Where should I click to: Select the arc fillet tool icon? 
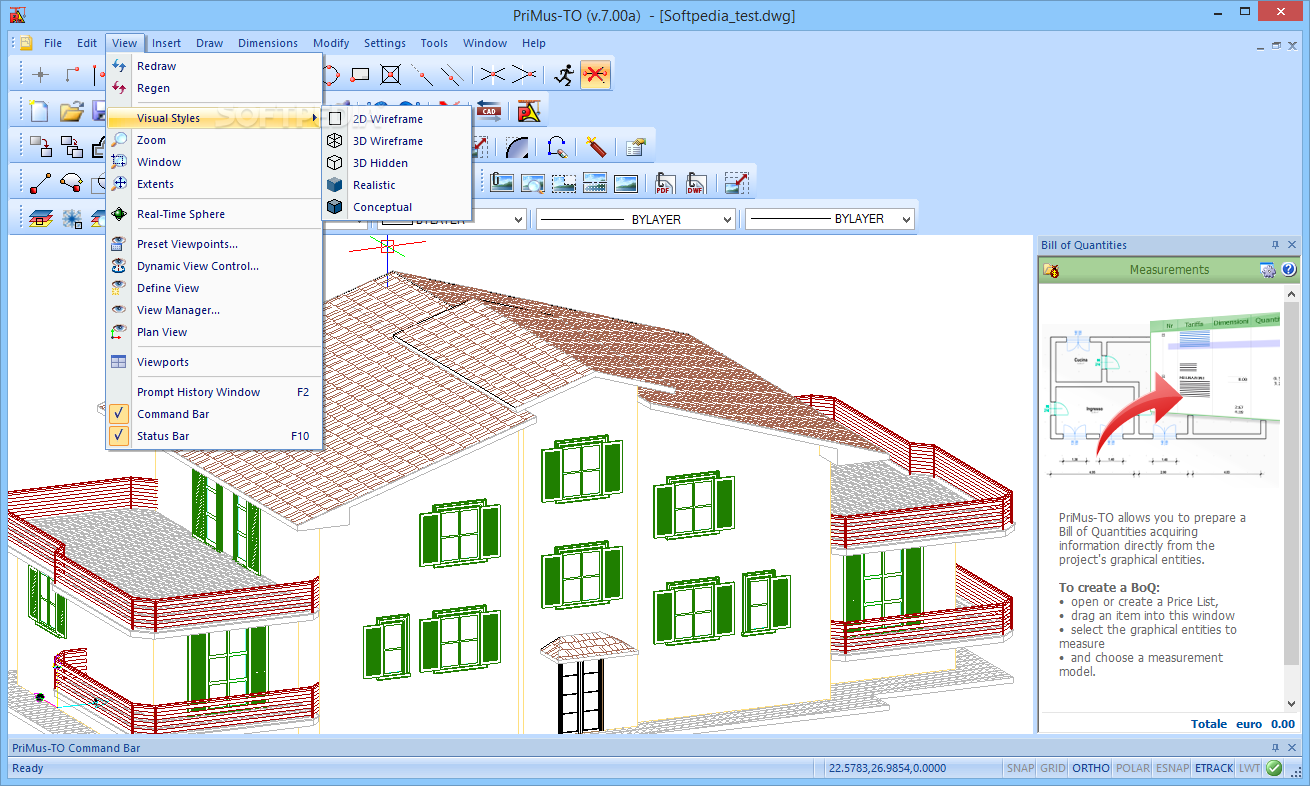(518, 147)
